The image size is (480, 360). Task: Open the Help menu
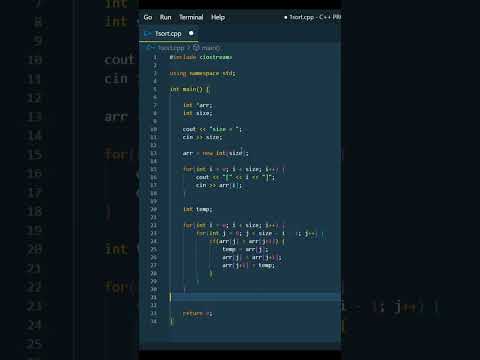pyautogui.click(x=218, y=17)
